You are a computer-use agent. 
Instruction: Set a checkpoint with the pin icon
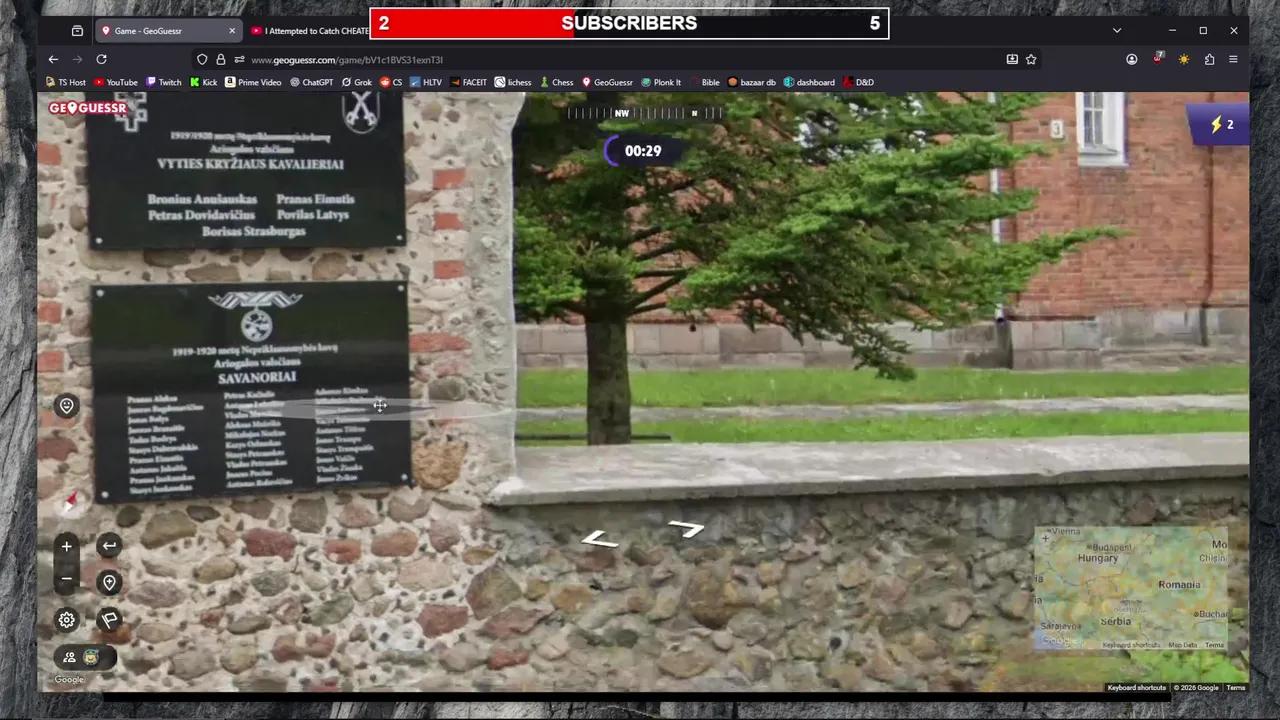tap(110, 582)
